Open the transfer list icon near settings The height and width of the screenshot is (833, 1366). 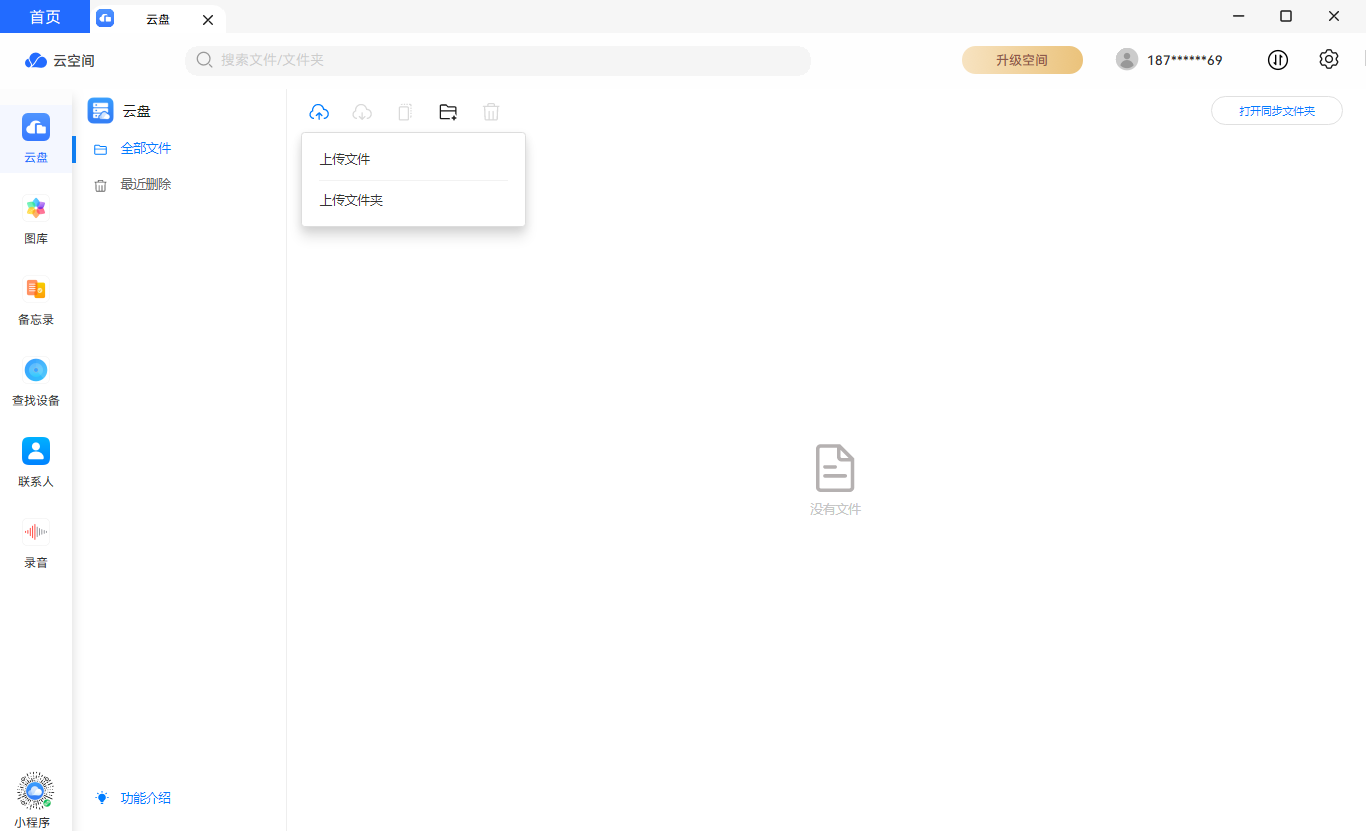(1278, 60)
